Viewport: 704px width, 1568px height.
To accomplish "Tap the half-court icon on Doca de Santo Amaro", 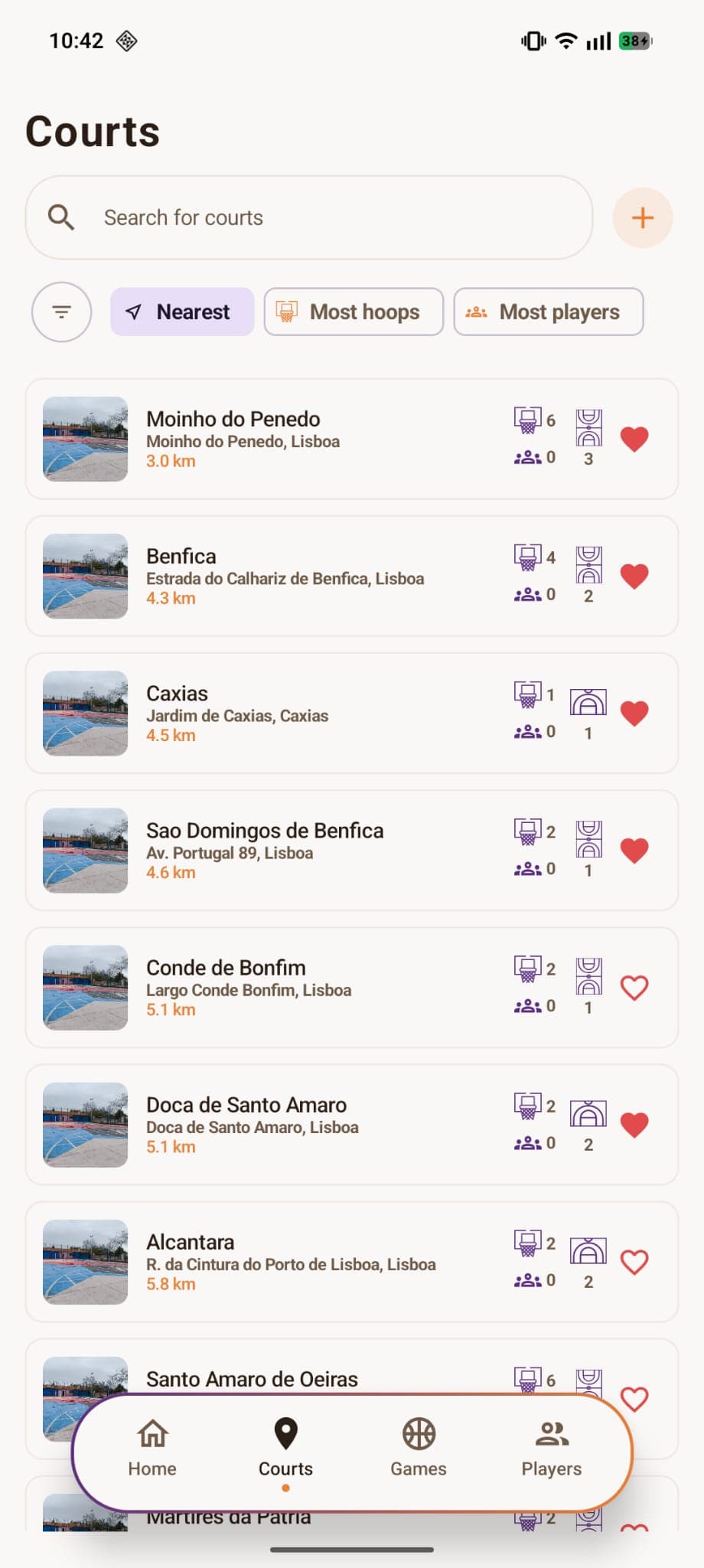I will coord(588,1114).
